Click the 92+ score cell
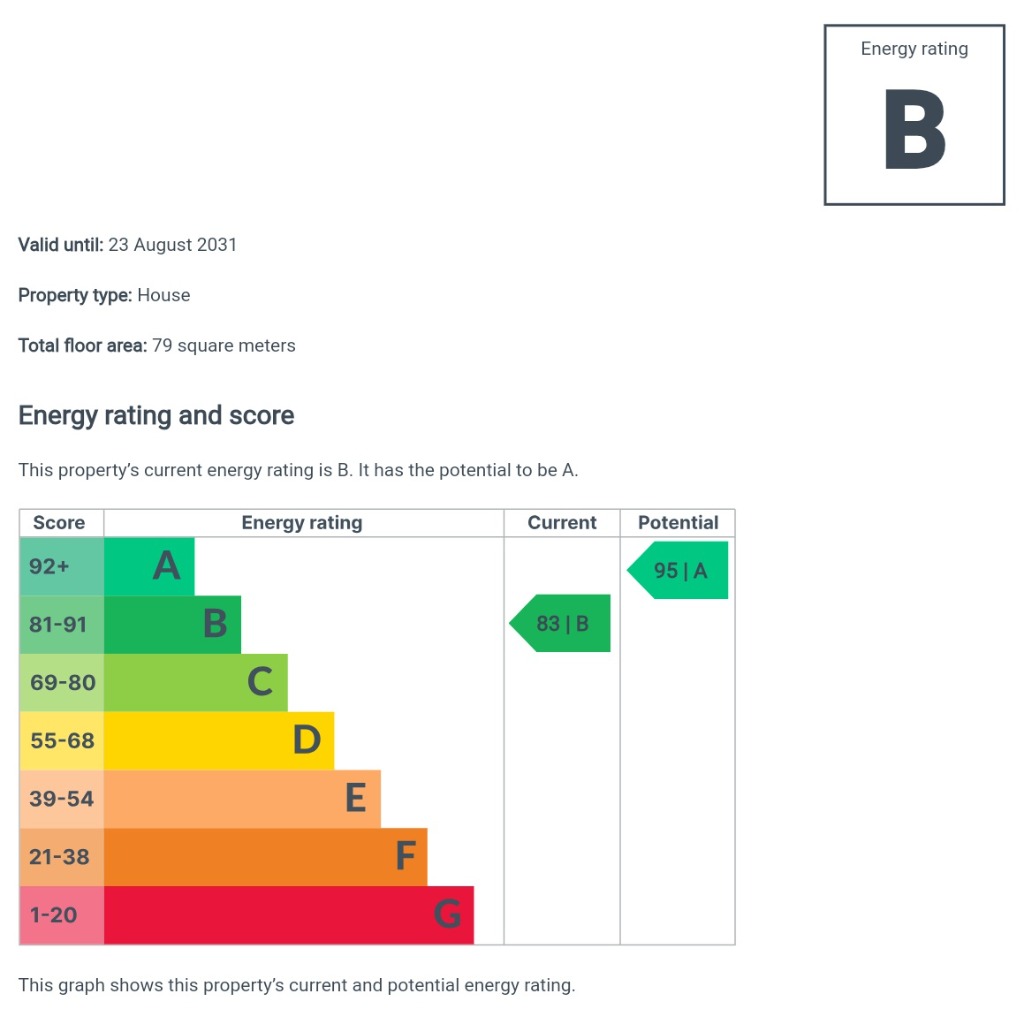Image resolution: width=1024 pixels, height=1010 pixels. point(61,567)
